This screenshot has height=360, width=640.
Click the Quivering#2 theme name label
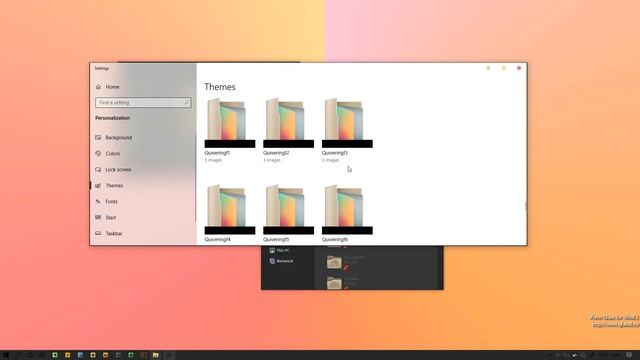tap(276, 153)
